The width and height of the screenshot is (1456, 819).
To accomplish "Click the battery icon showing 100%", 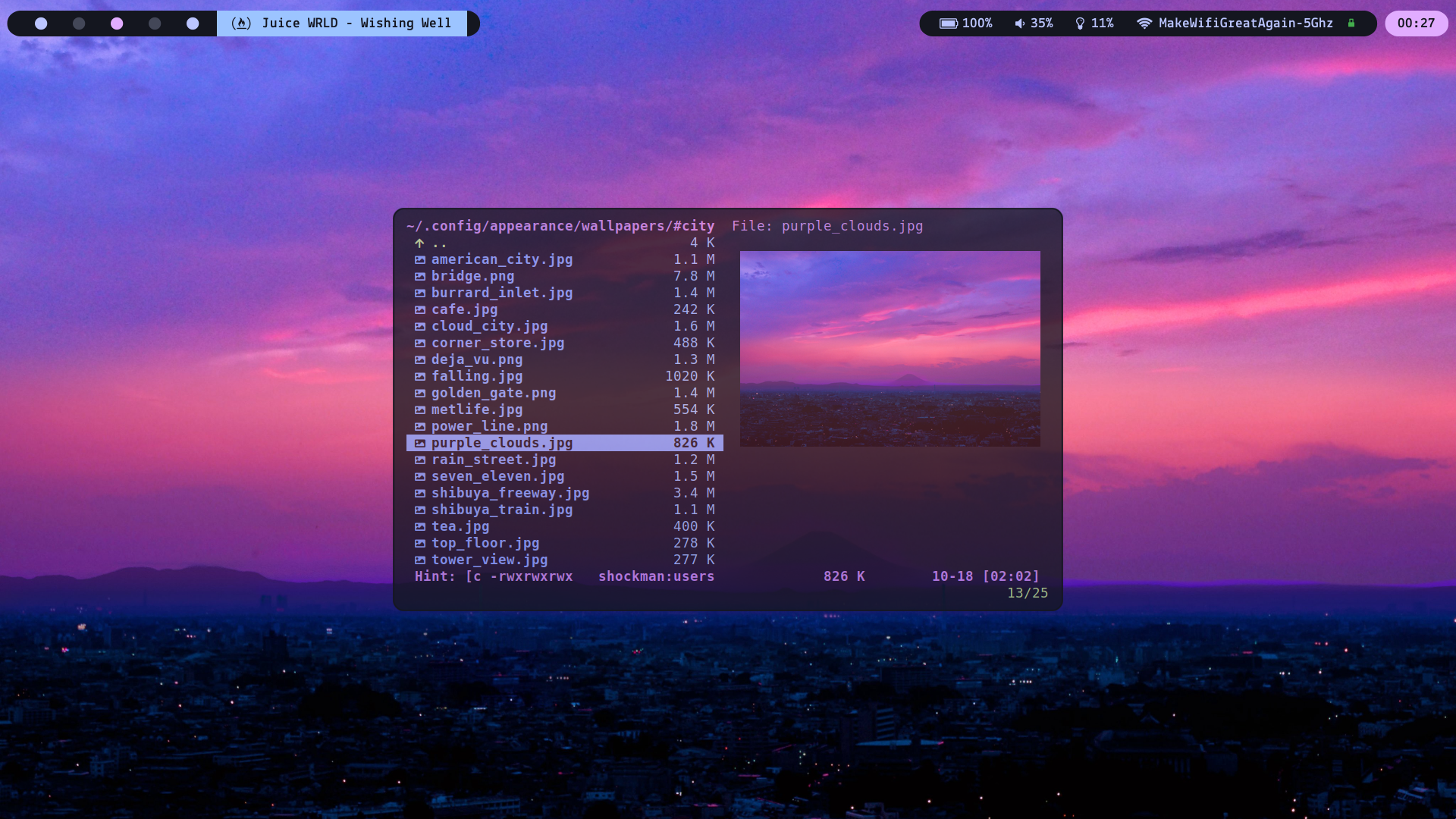I will [x=949, y=24].
